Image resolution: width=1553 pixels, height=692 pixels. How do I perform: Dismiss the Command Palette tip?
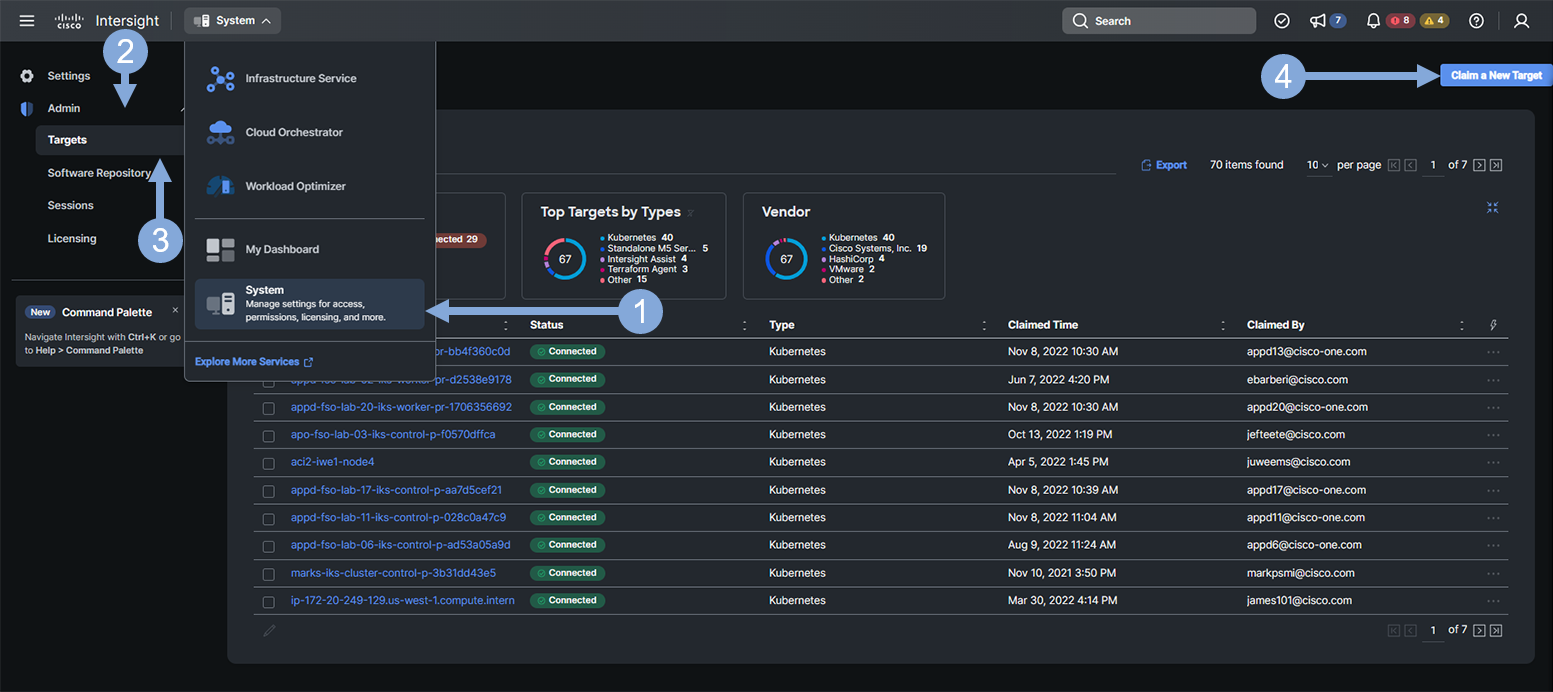coord(175,310)
